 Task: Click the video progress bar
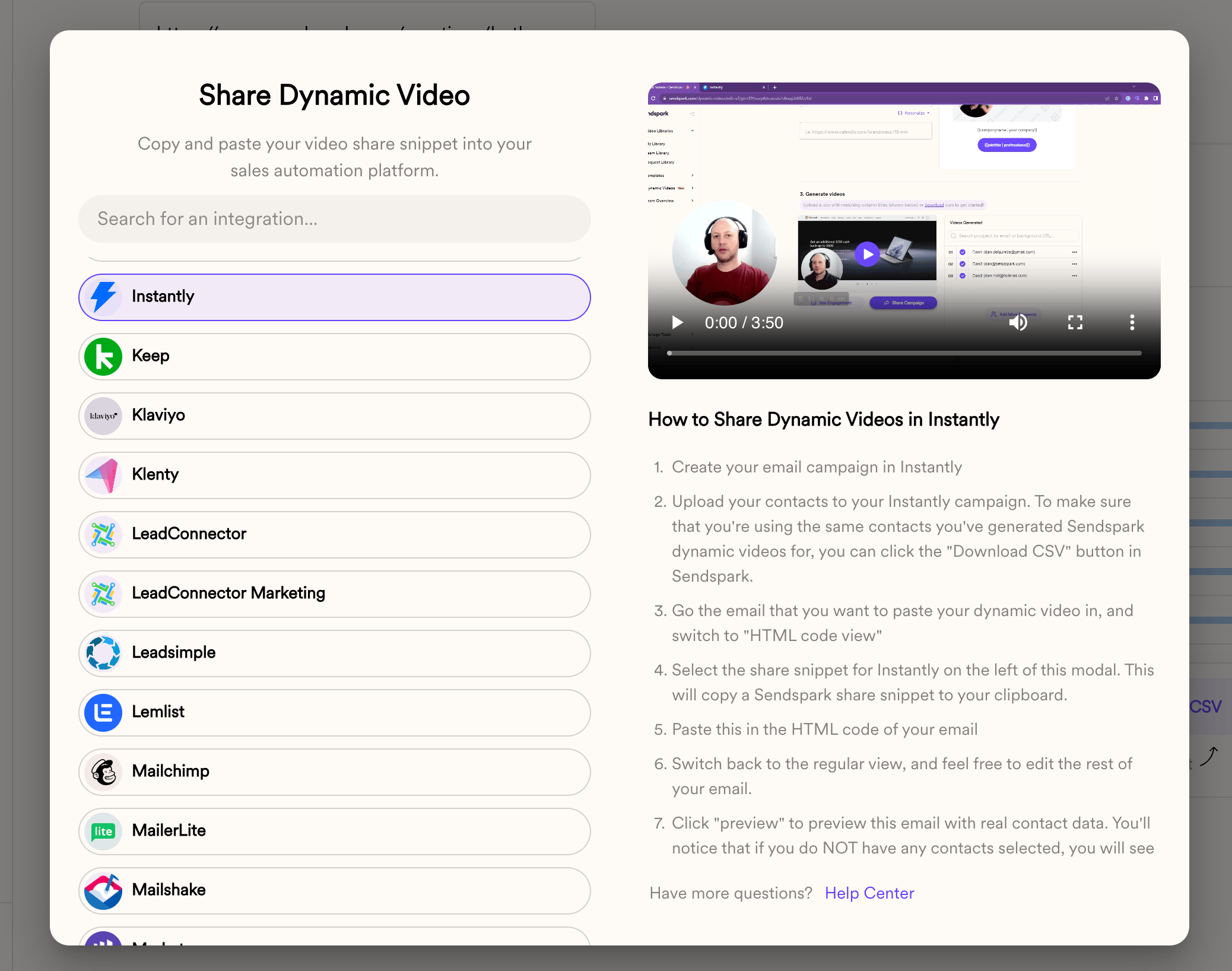pyautogui.click(x=904, y=353)
